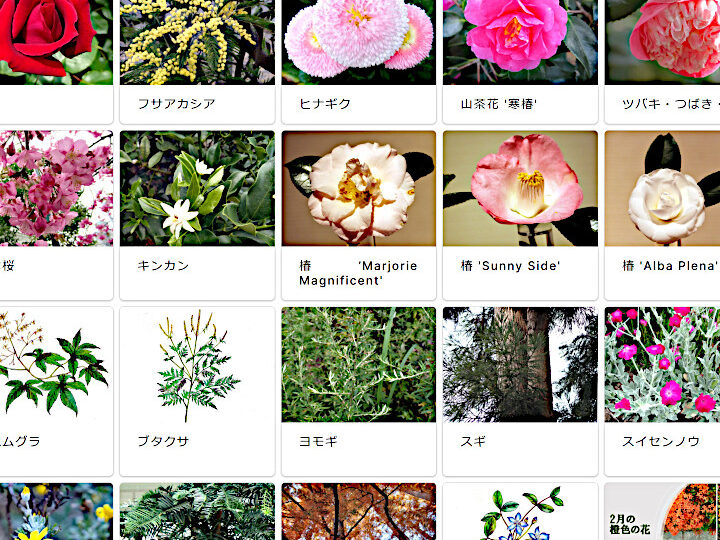
Task: Open the blue star flower illustration
Action: click(x=520, y=512)
